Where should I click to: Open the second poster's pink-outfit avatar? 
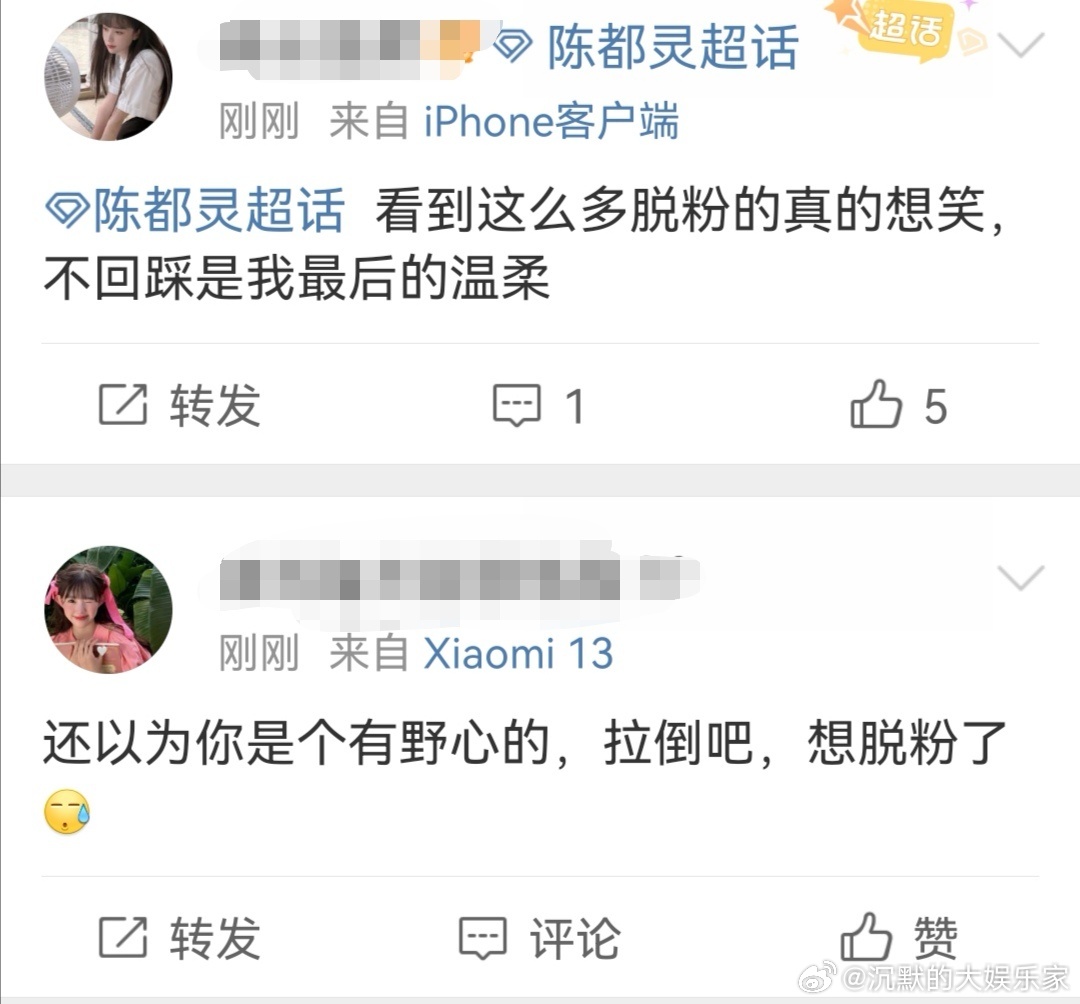pos(108,609)
